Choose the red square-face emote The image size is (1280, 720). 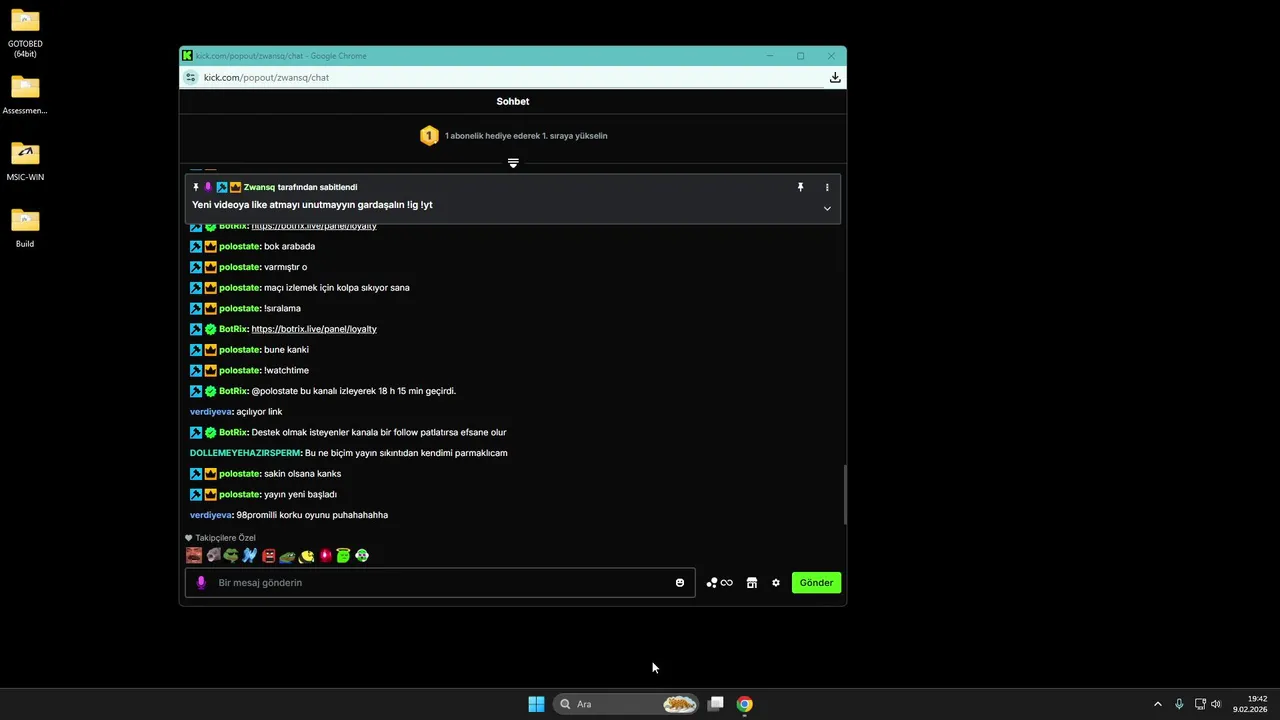[269, 556]
